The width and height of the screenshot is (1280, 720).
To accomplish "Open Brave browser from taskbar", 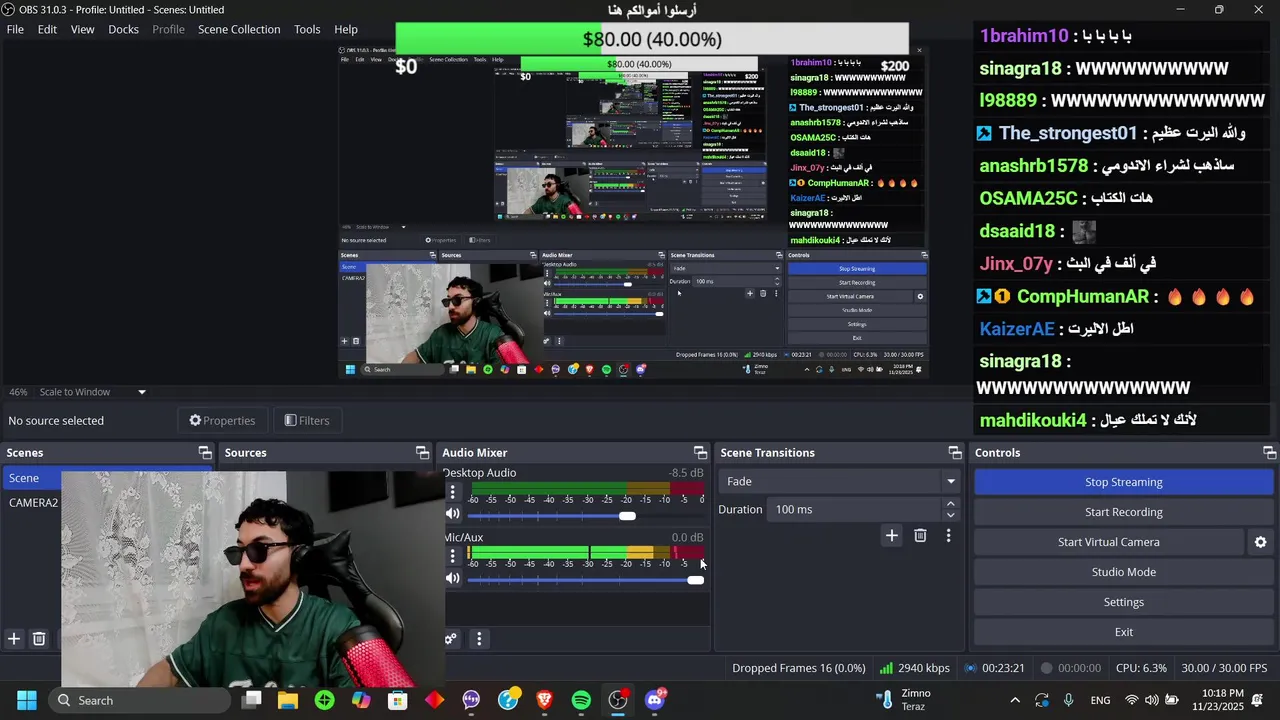I will [x=544, y=700].
